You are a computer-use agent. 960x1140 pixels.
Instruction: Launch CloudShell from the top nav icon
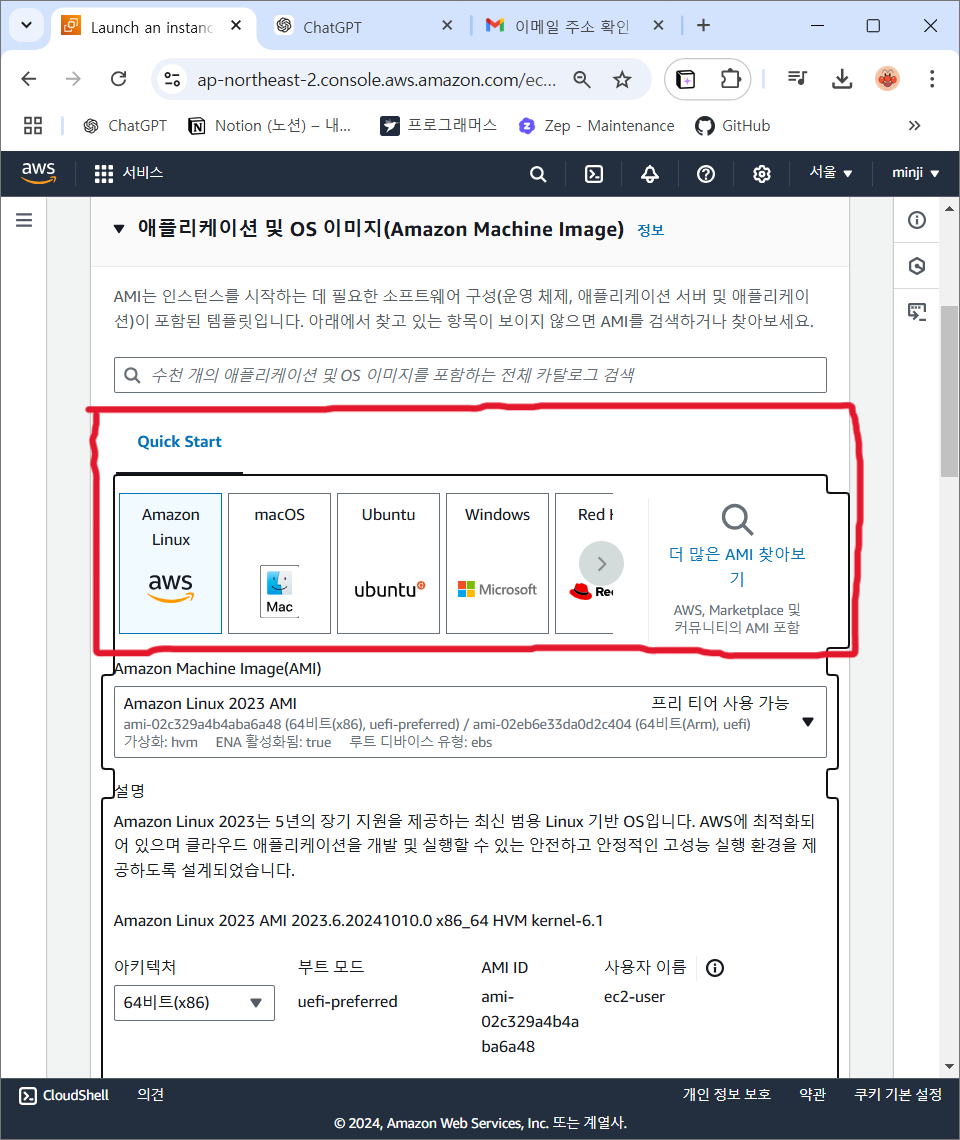pyautogui.click(x=594, y=174)
